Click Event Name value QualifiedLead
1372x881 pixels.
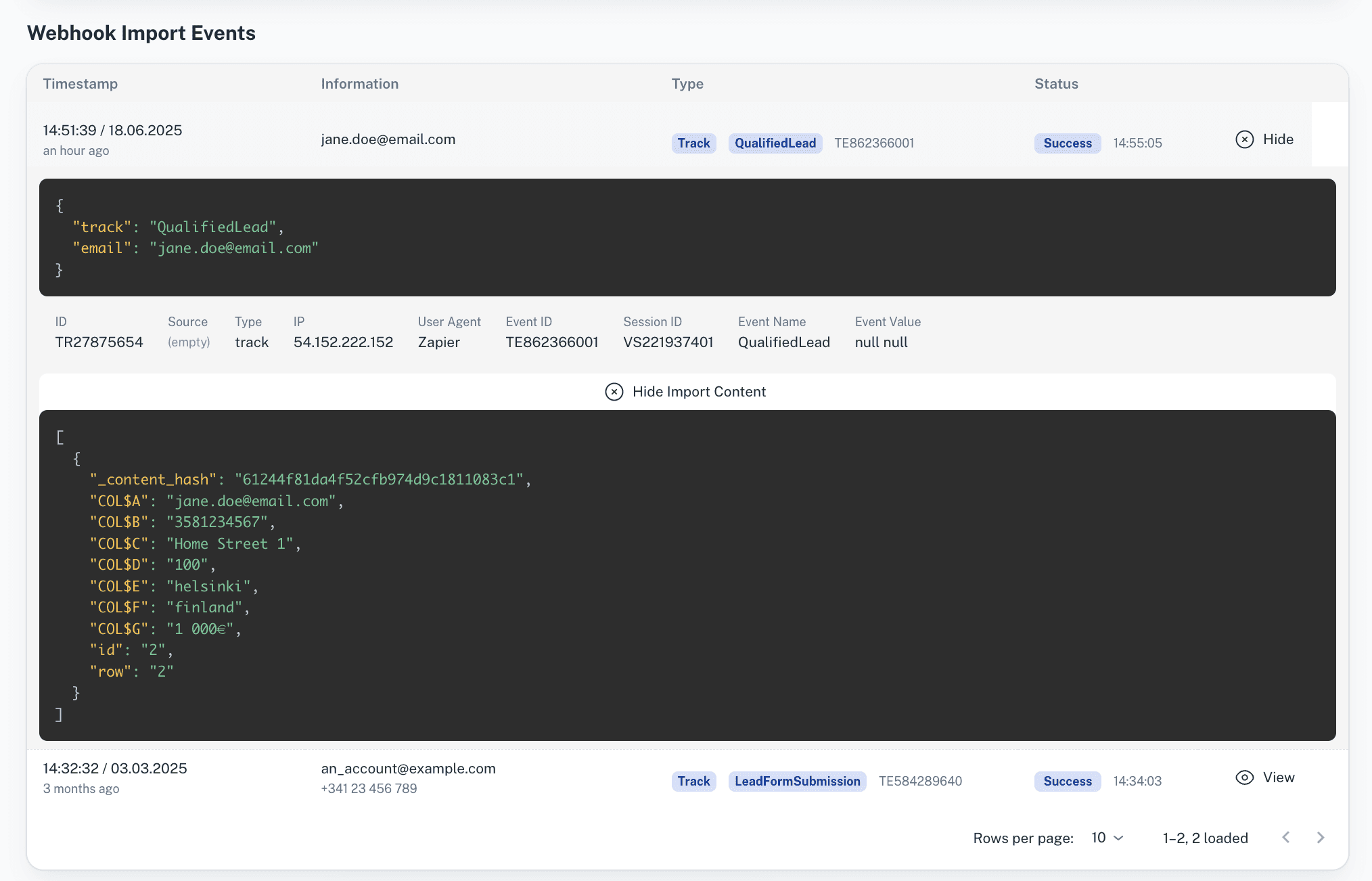coord(784,342)
